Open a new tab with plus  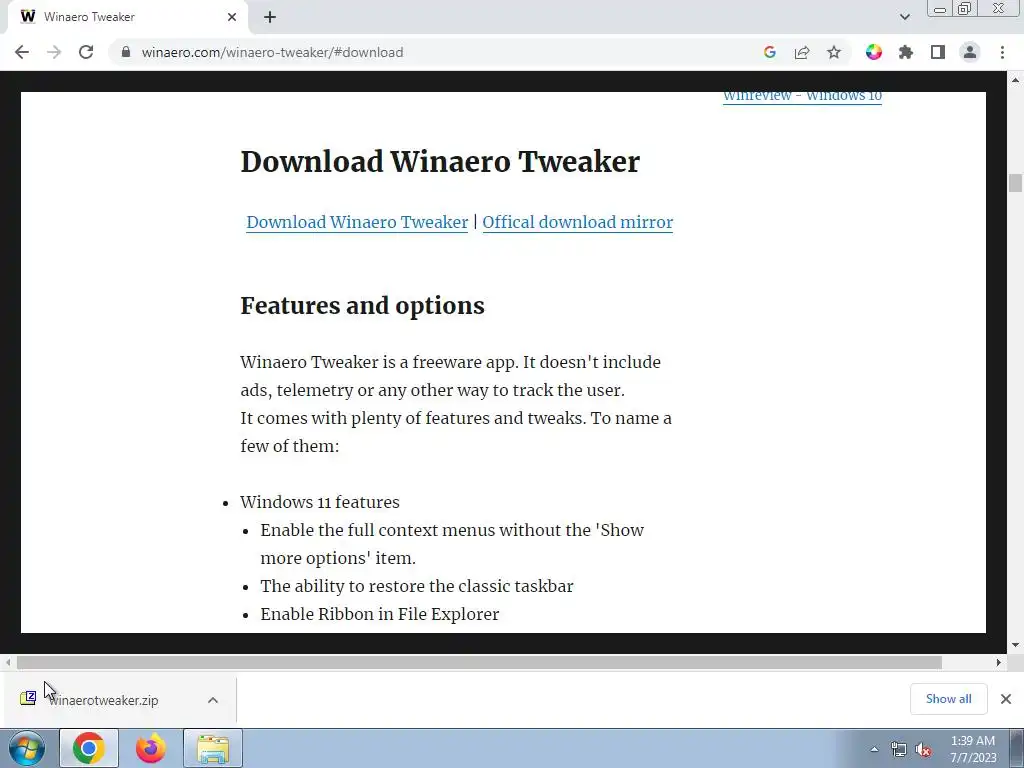point(270,17)
